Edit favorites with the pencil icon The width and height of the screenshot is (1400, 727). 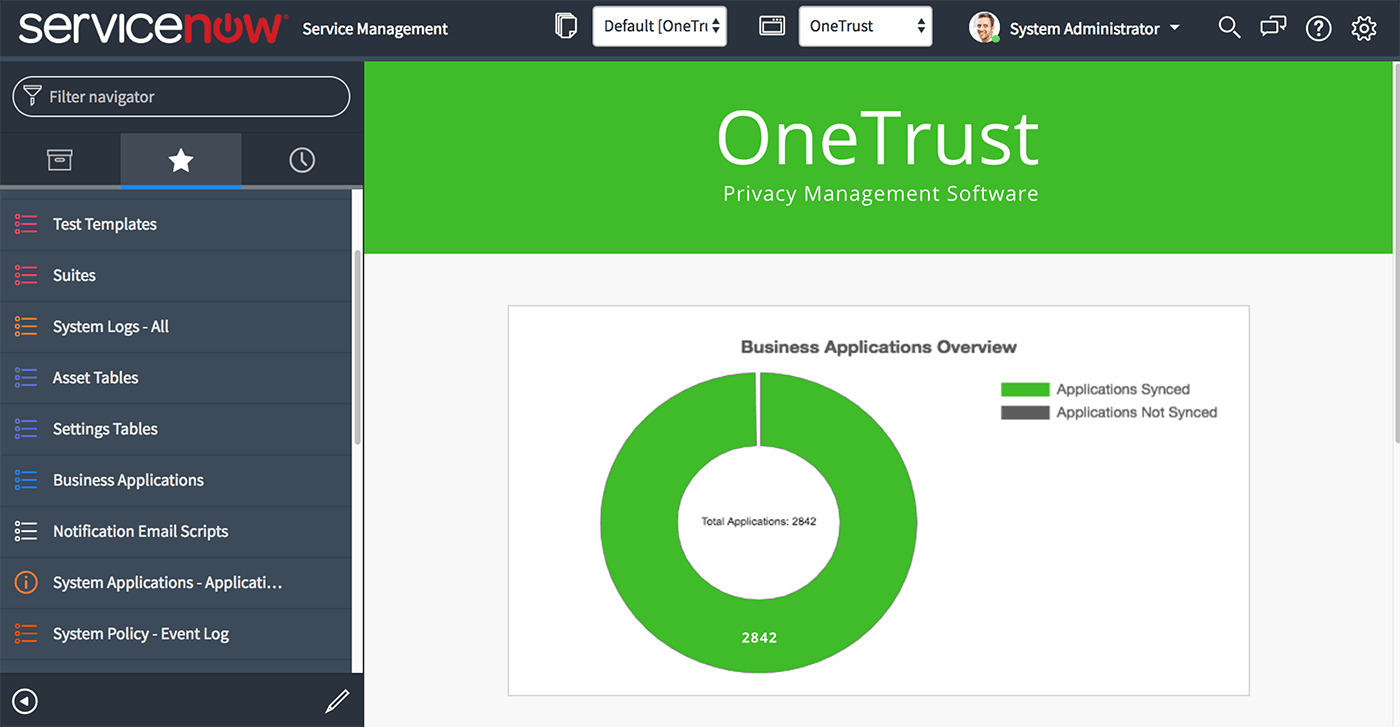point(337,701)
